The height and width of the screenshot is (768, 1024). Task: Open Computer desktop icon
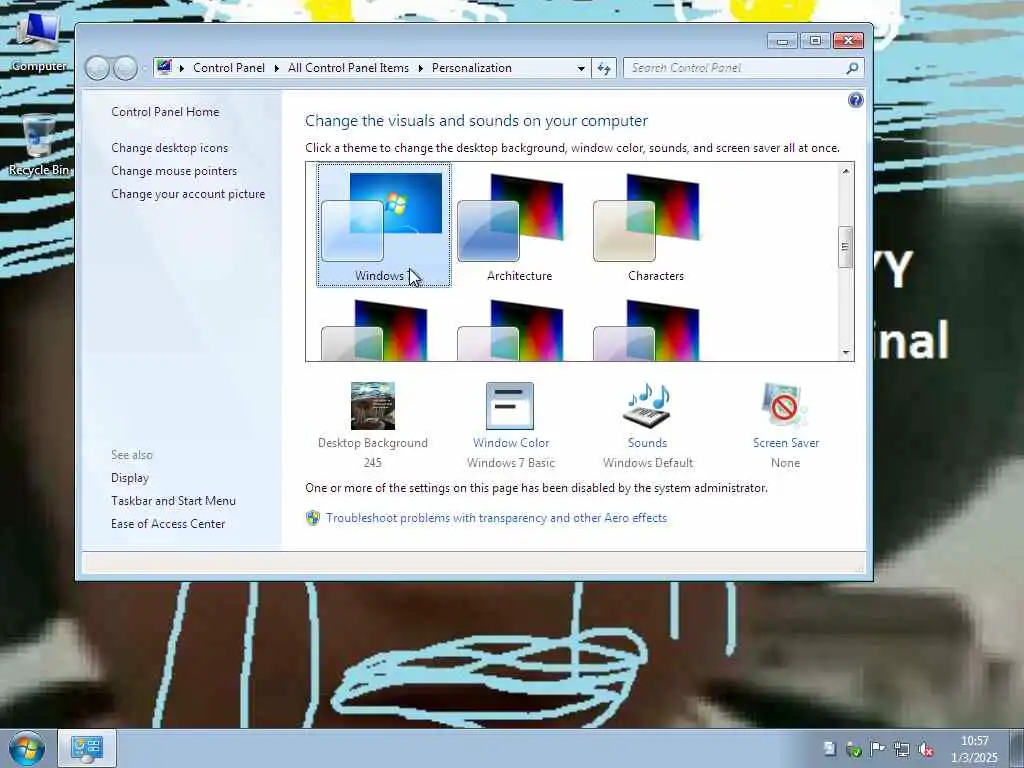click(x=38, y=42)
